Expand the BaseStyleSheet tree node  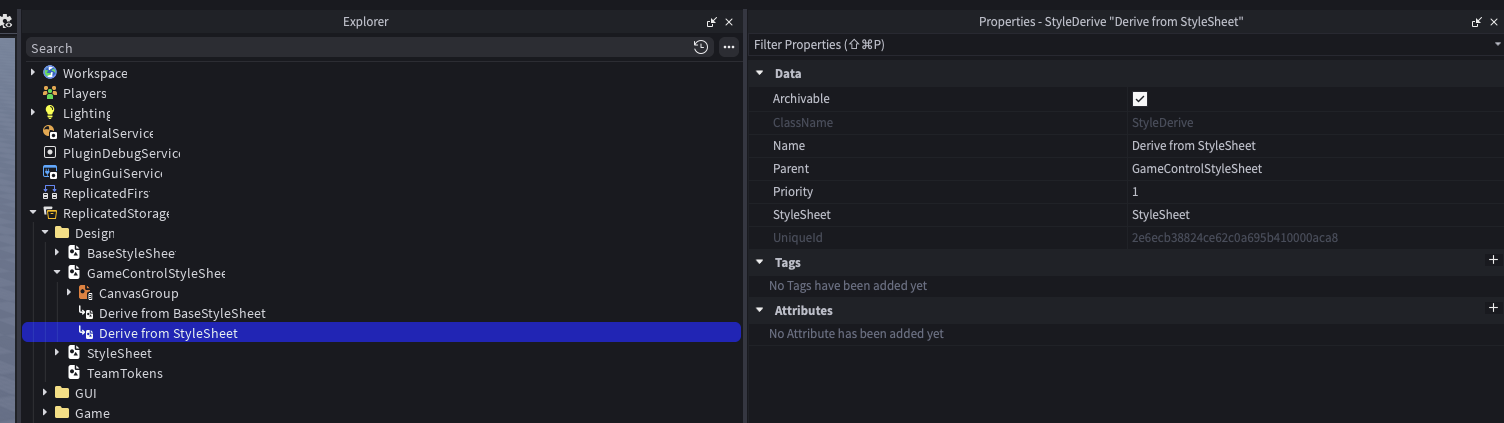click(x=57, y=253)
